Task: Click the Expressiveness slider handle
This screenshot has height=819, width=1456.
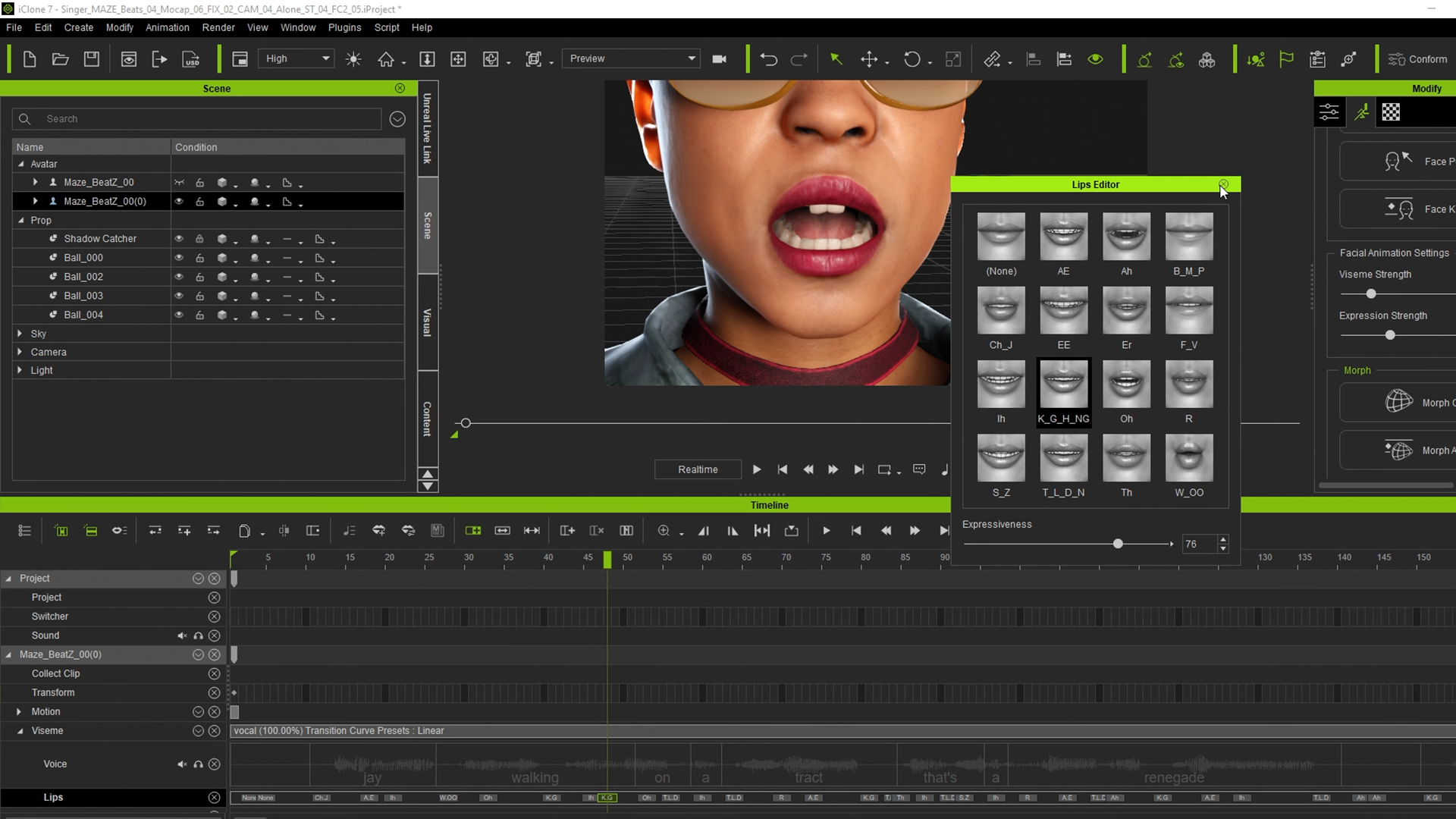Action: 1118,544
